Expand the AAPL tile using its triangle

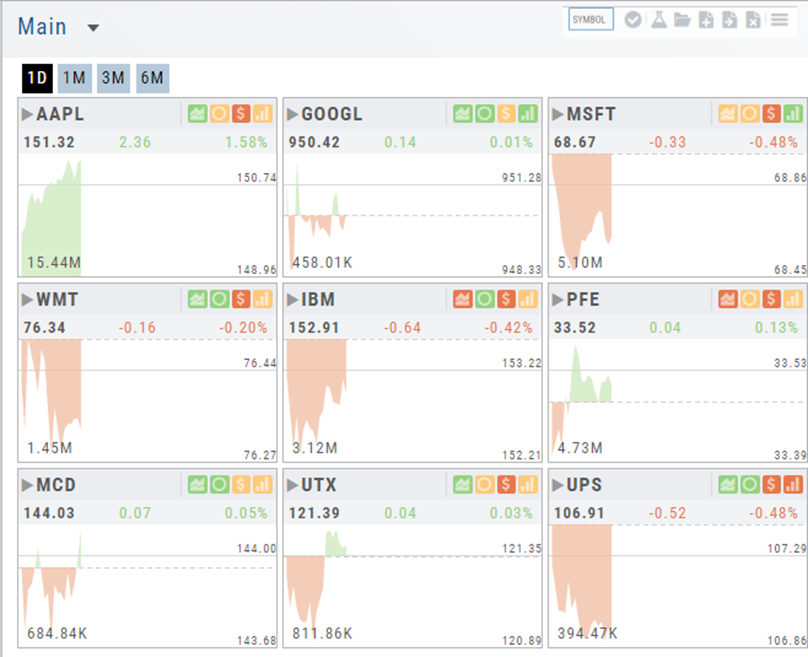tap(28, 114)
